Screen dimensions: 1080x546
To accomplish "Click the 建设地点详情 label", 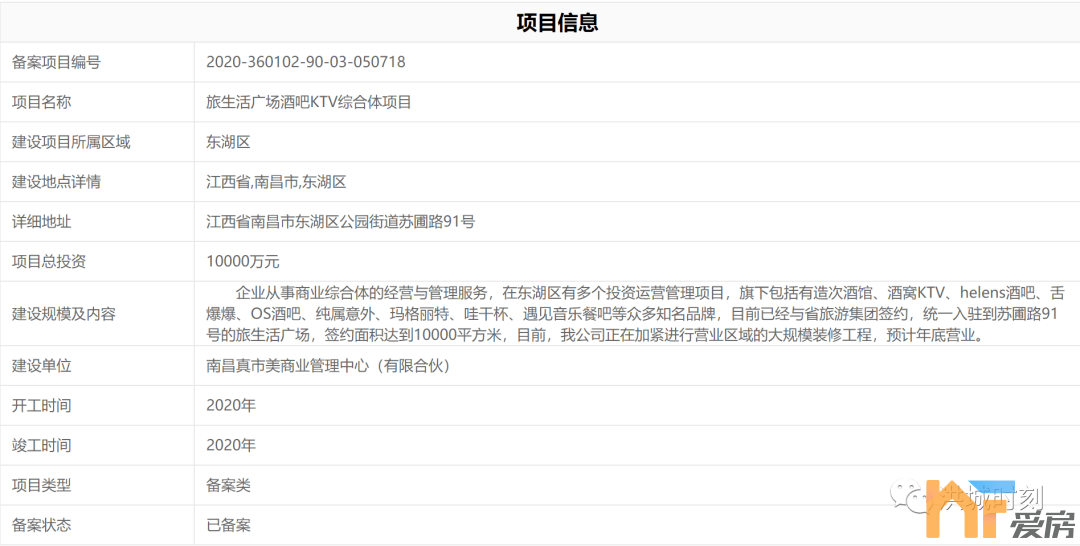I will [56, 182].
